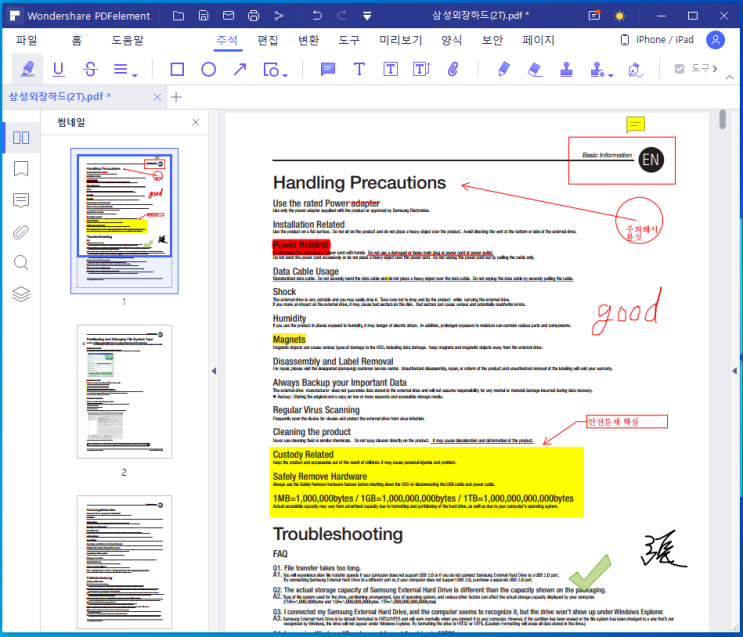The image size is (743, 637).
Task: Select the Pencil drawing tool
Action: (x=504, y=69)
